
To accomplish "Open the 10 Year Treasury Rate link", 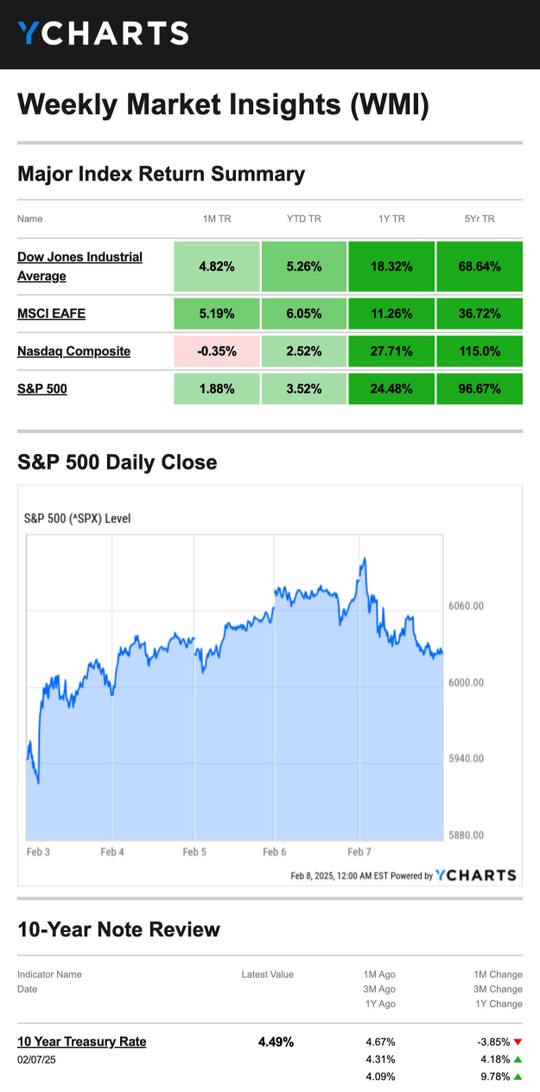I will click(82, 1042).
